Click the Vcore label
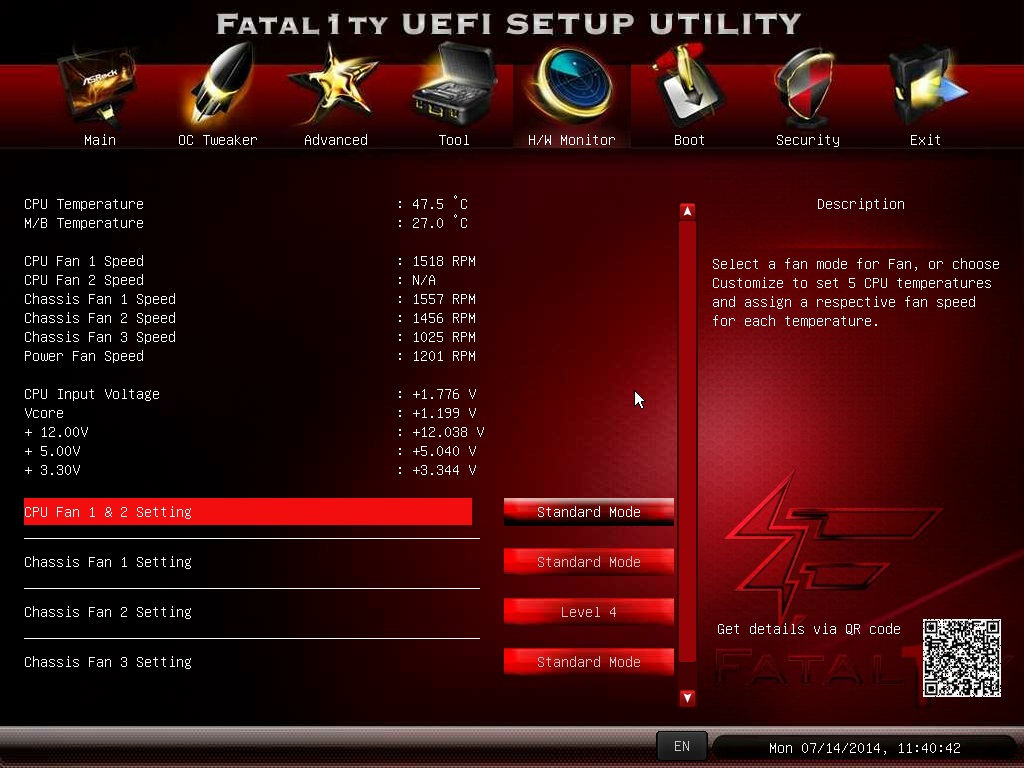The height and width of the screenshot is (768, 1024). point(44,413)
